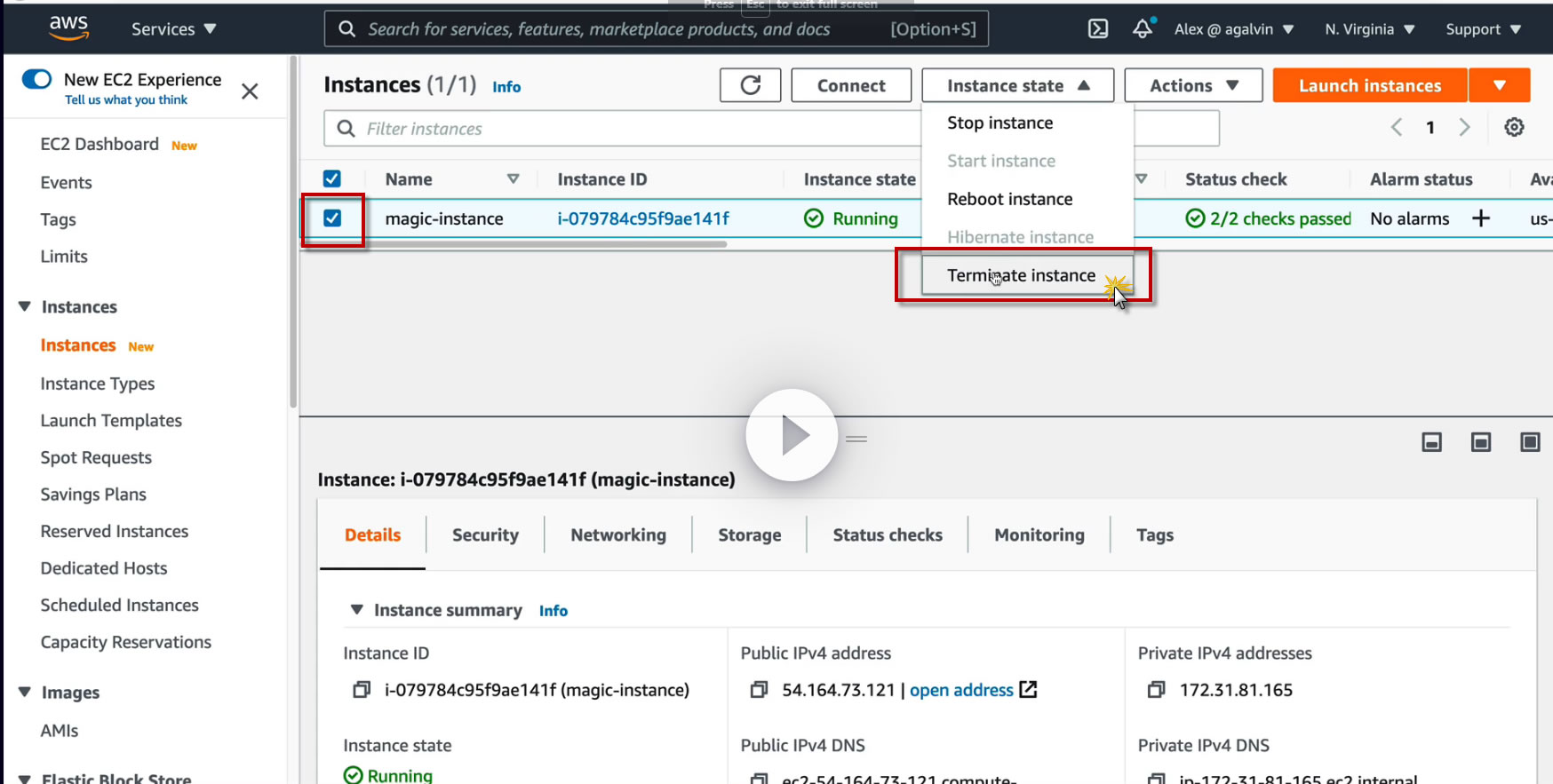Open table preferences gear icon

(1515, 127)
